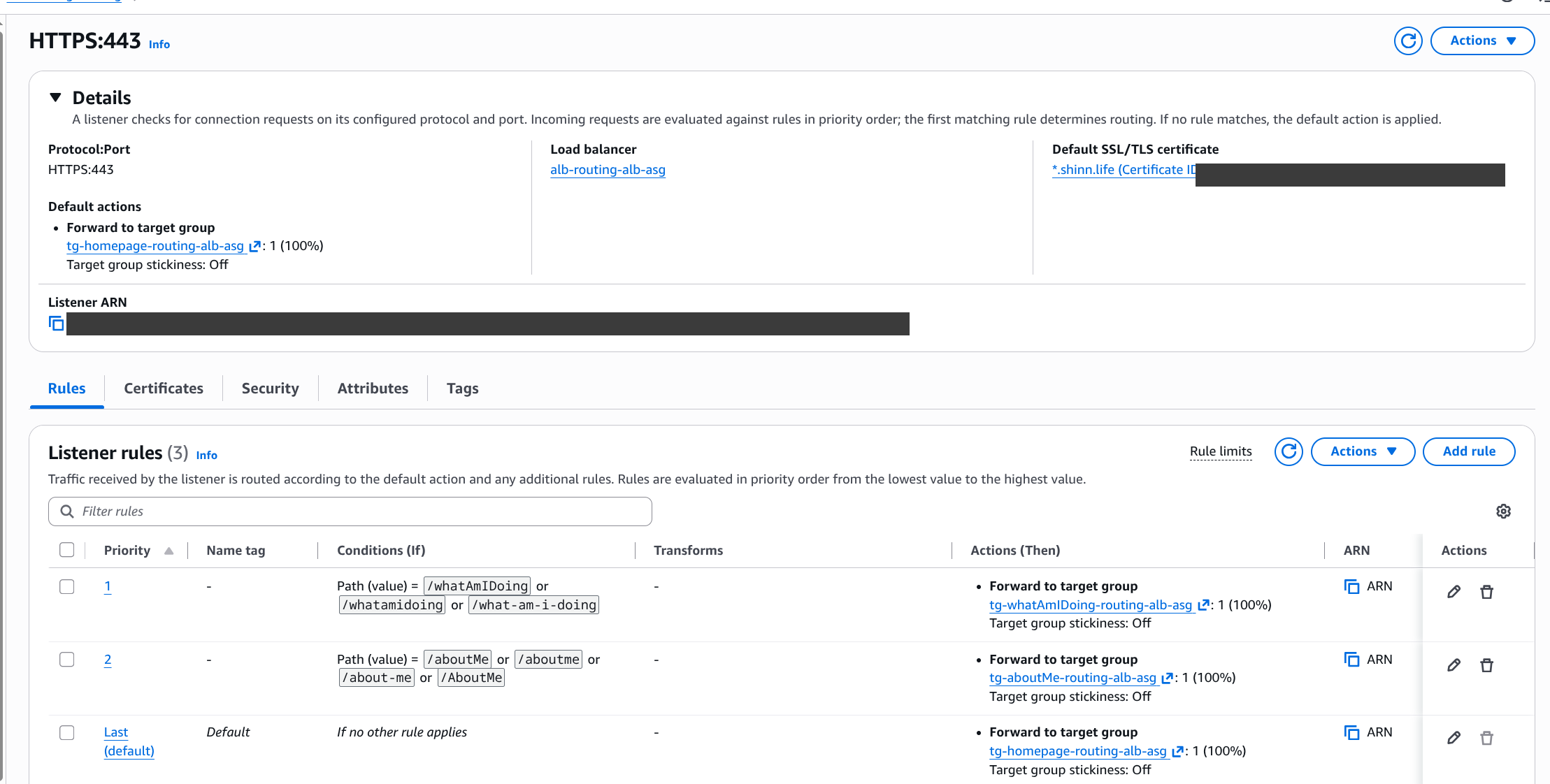Click the Name tag column header
Screen dimensions: 1550x784
tap(236, 551)
